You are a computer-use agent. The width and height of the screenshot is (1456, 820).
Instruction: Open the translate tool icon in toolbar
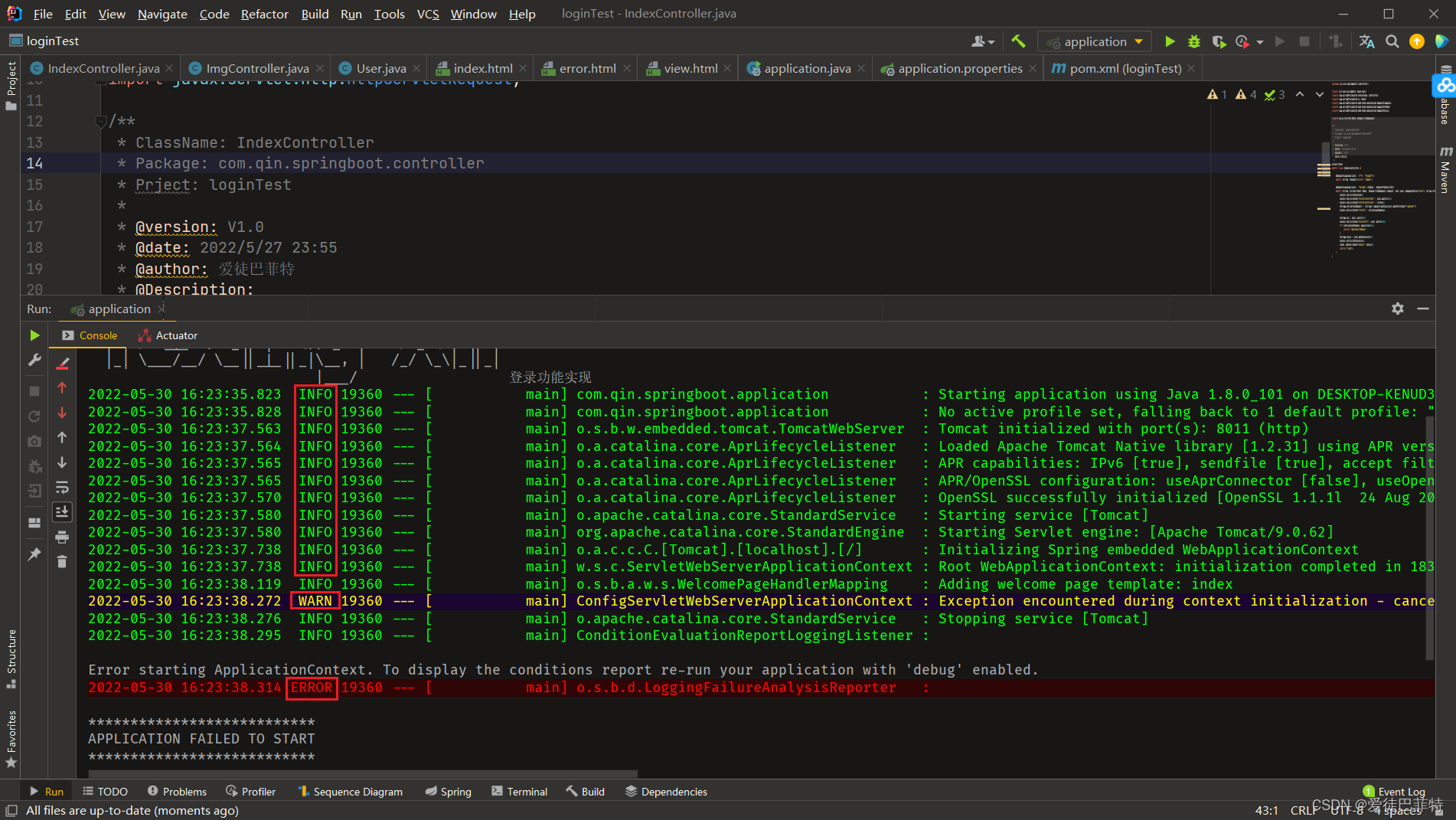tap(1367, 41)
